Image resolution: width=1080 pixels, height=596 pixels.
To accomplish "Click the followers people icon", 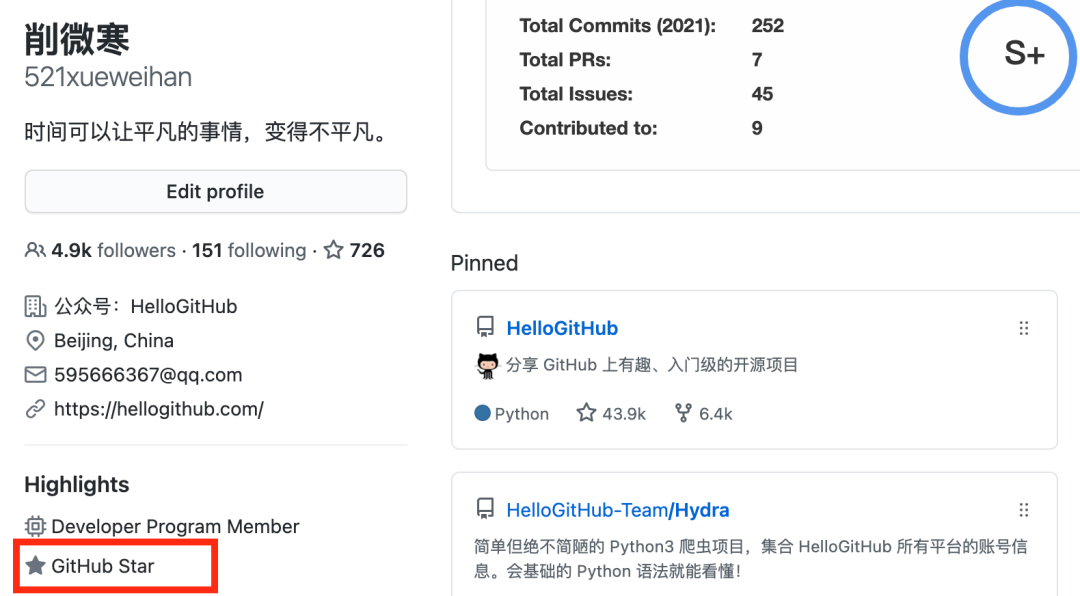I will click(x=35, y=250).
